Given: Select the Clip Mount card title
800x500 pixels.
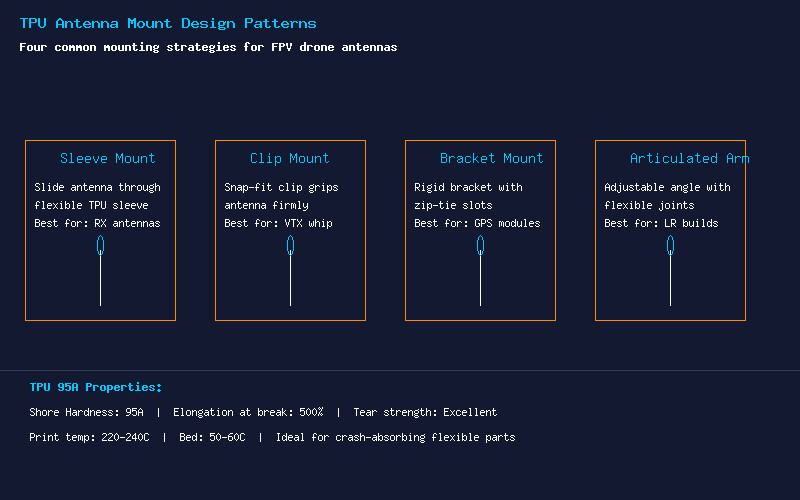Looking at the screenshot, I should (289, 159).
